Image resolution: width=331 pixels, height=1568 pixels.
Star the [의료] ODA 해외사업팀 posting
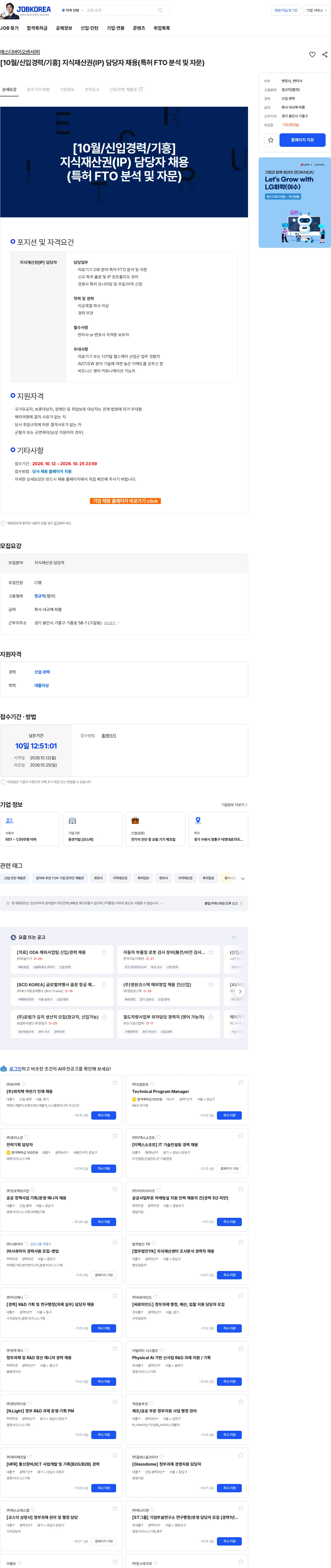click(x=104, y=953)
